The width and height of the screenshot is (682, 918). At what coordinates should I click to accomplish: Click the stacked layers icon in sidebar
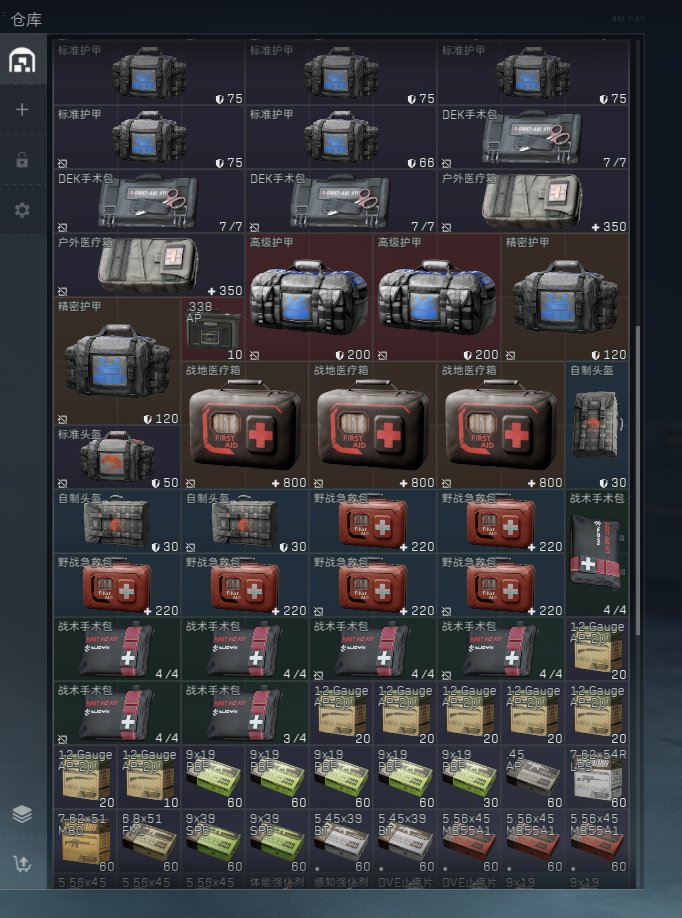point(22,814)
